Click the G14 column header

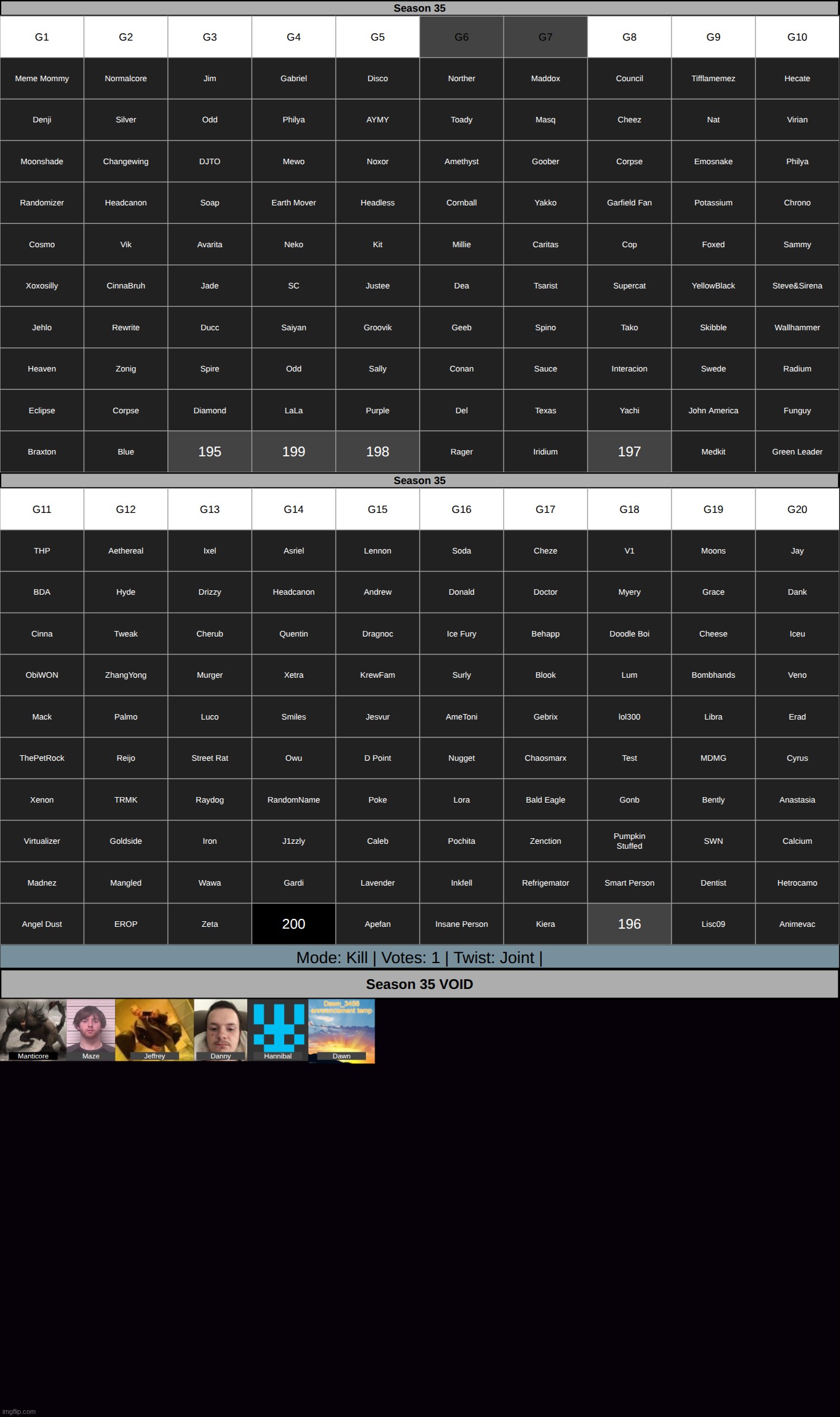click(x=293, y=509)
